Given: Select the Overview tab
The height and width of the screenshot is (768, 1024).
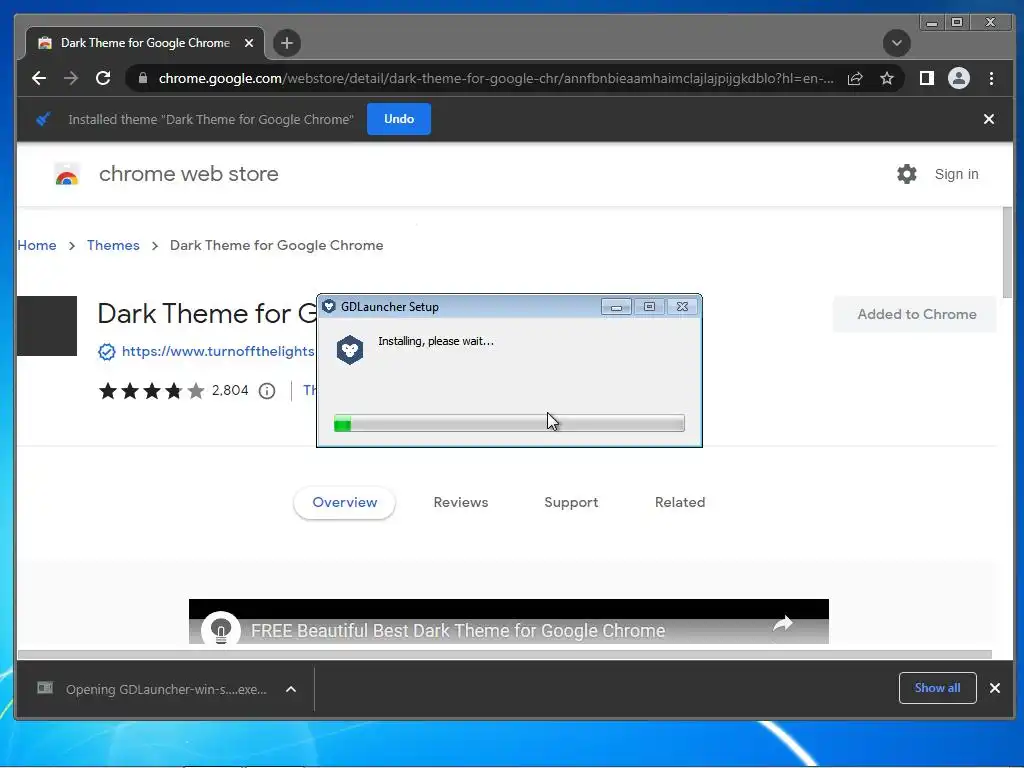Looking at the screenshot, I should coord(344,503).
